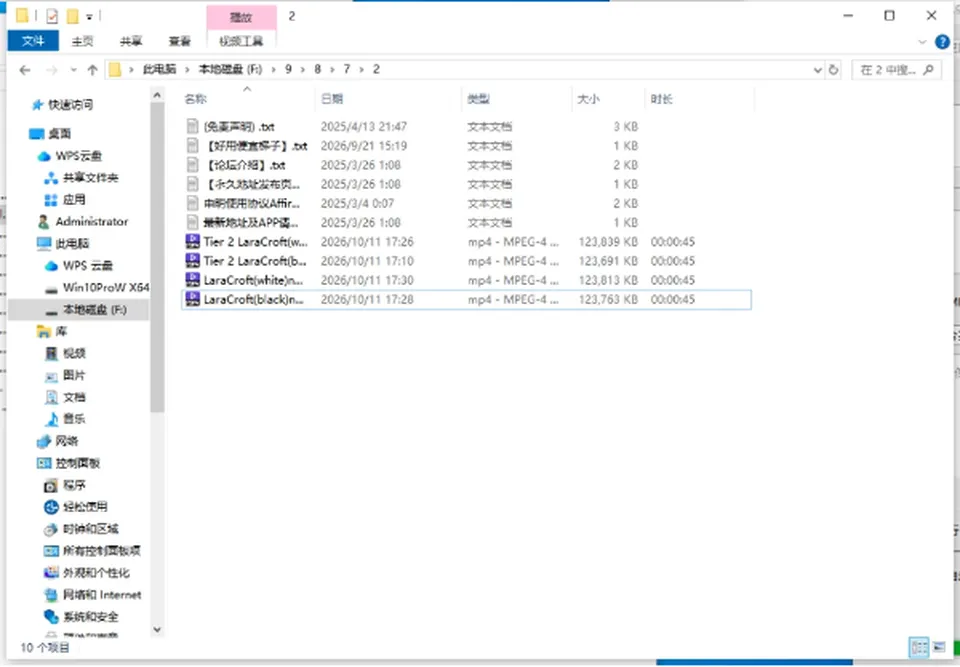960x667 pixels.
Task: Click the search box for folder 2
Action: pyautogui.click(x=896, y=70)
